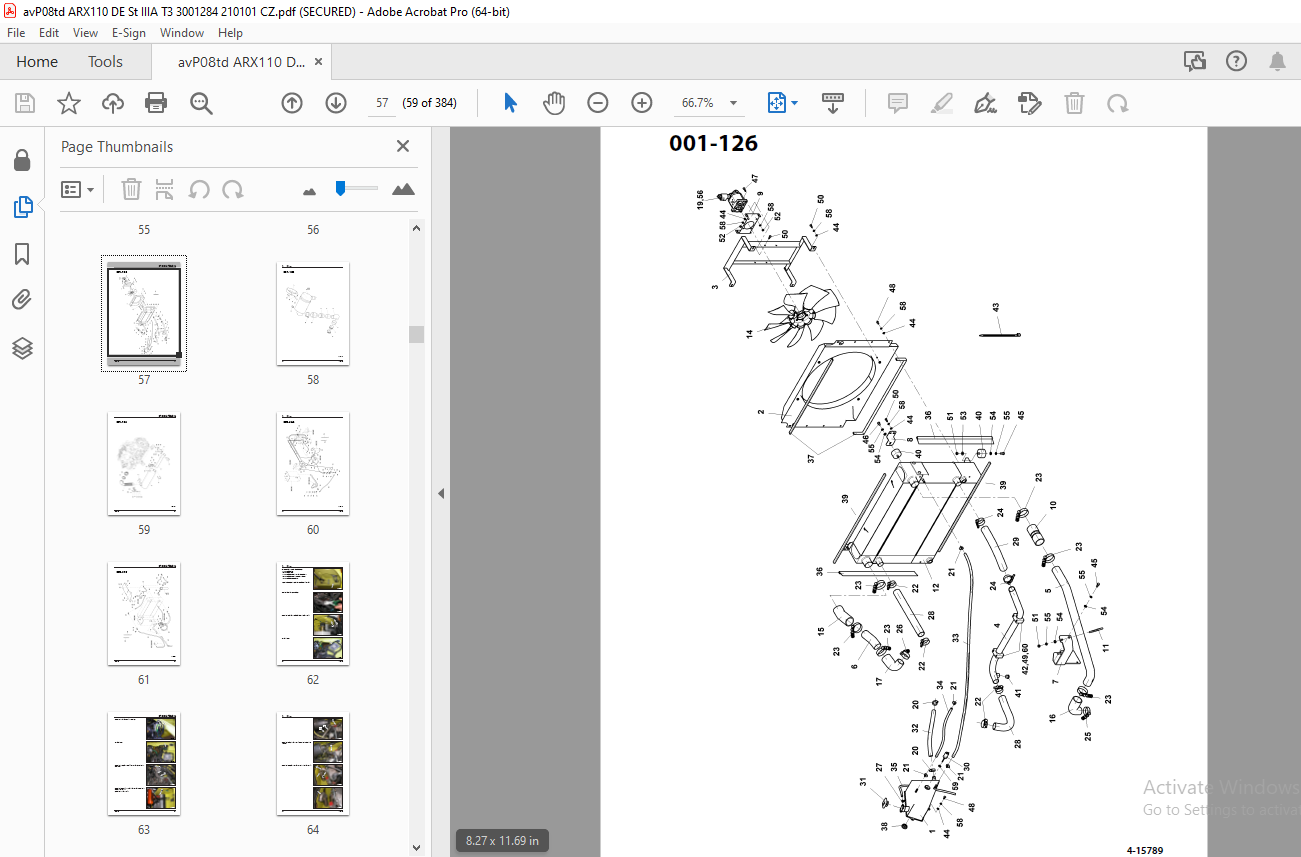Close the avP08td ARX110 document tab
Screen dimensions: 1301x857
pyautogui.click(x=319, y=62)
